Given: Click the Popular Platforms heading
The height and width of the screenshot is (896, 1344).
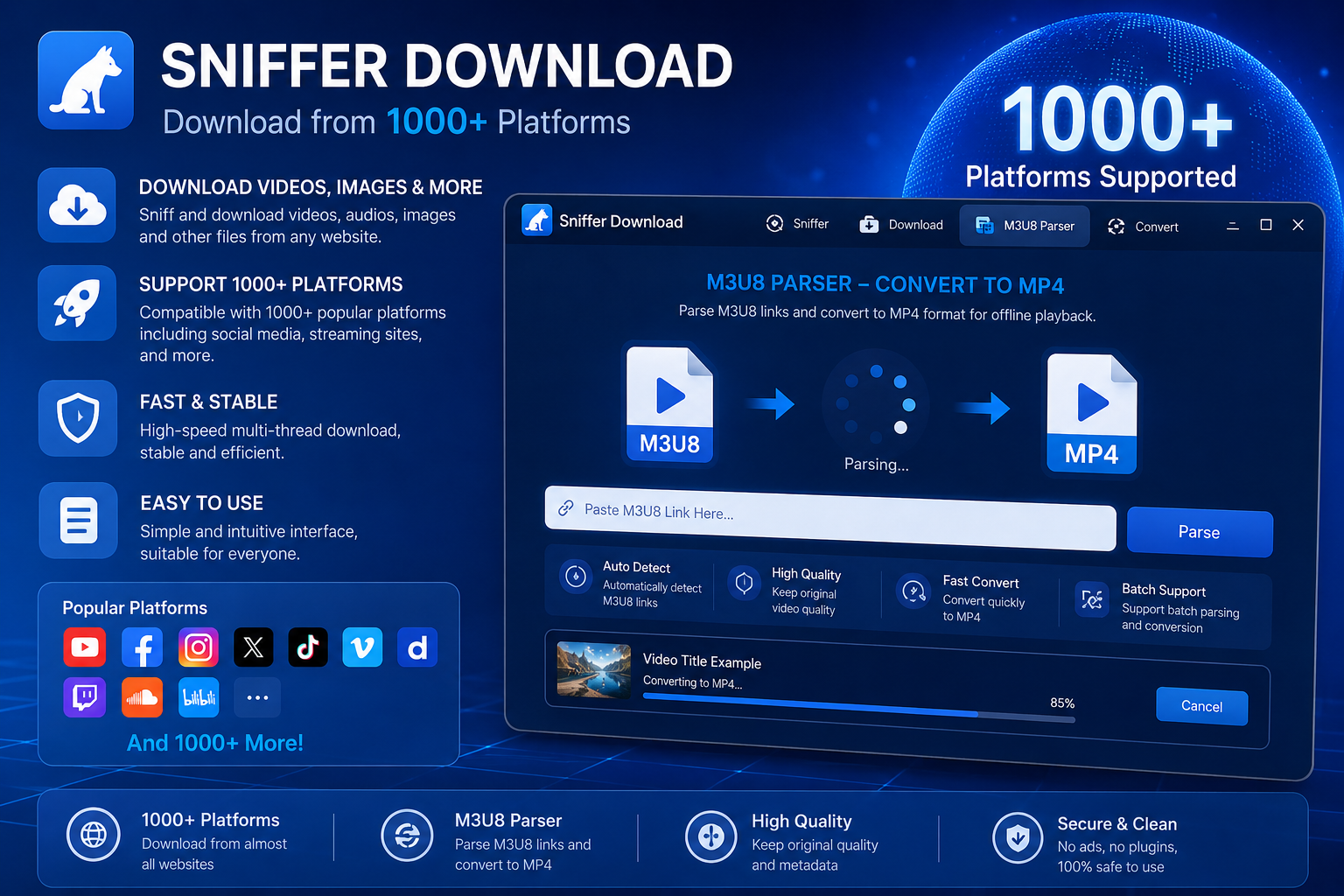Looking at the screenshot, I should pos(135,608).
